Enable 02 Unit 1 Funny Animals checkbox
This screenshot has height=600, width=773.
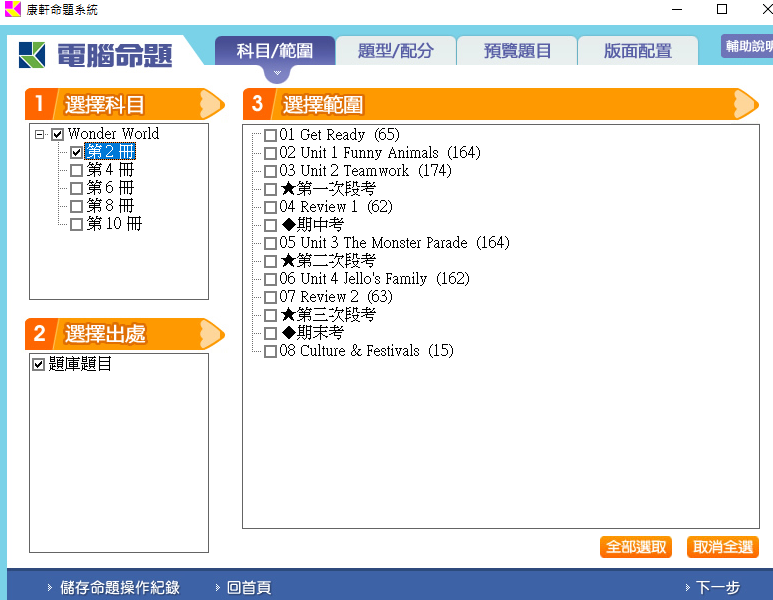[270, 153]
